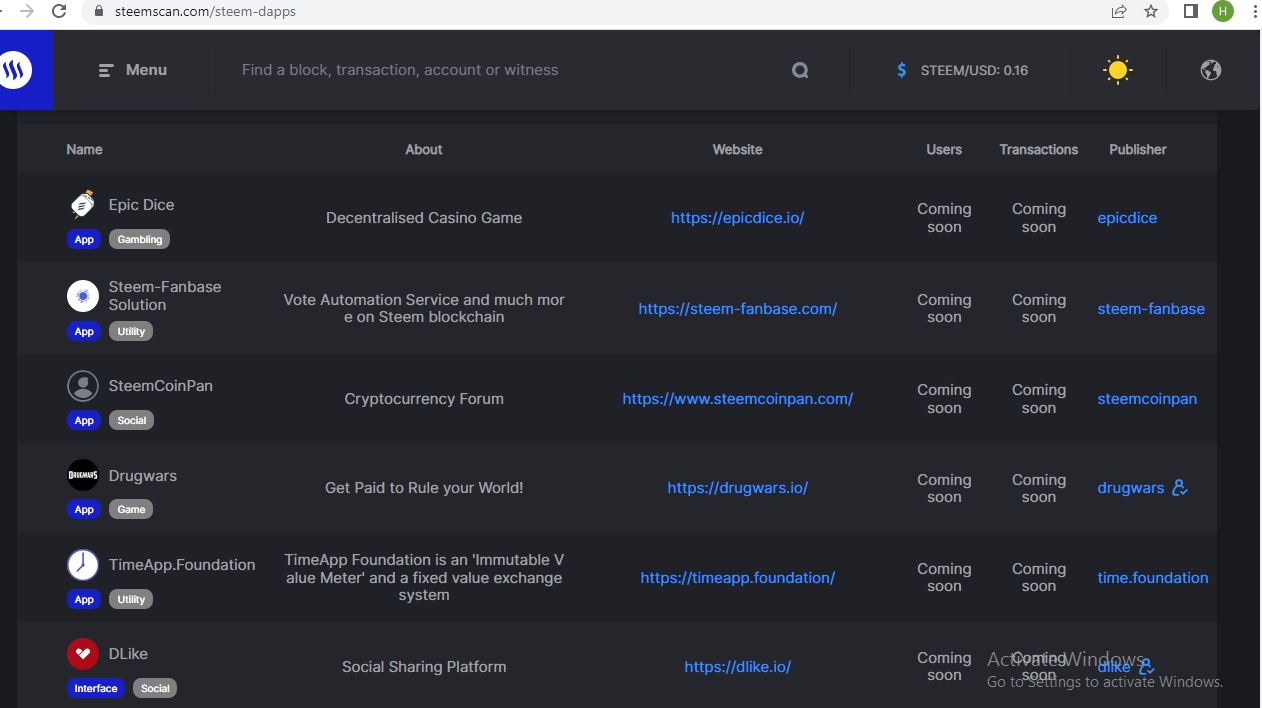Reload the page in browser

click(x=59, y=12)
